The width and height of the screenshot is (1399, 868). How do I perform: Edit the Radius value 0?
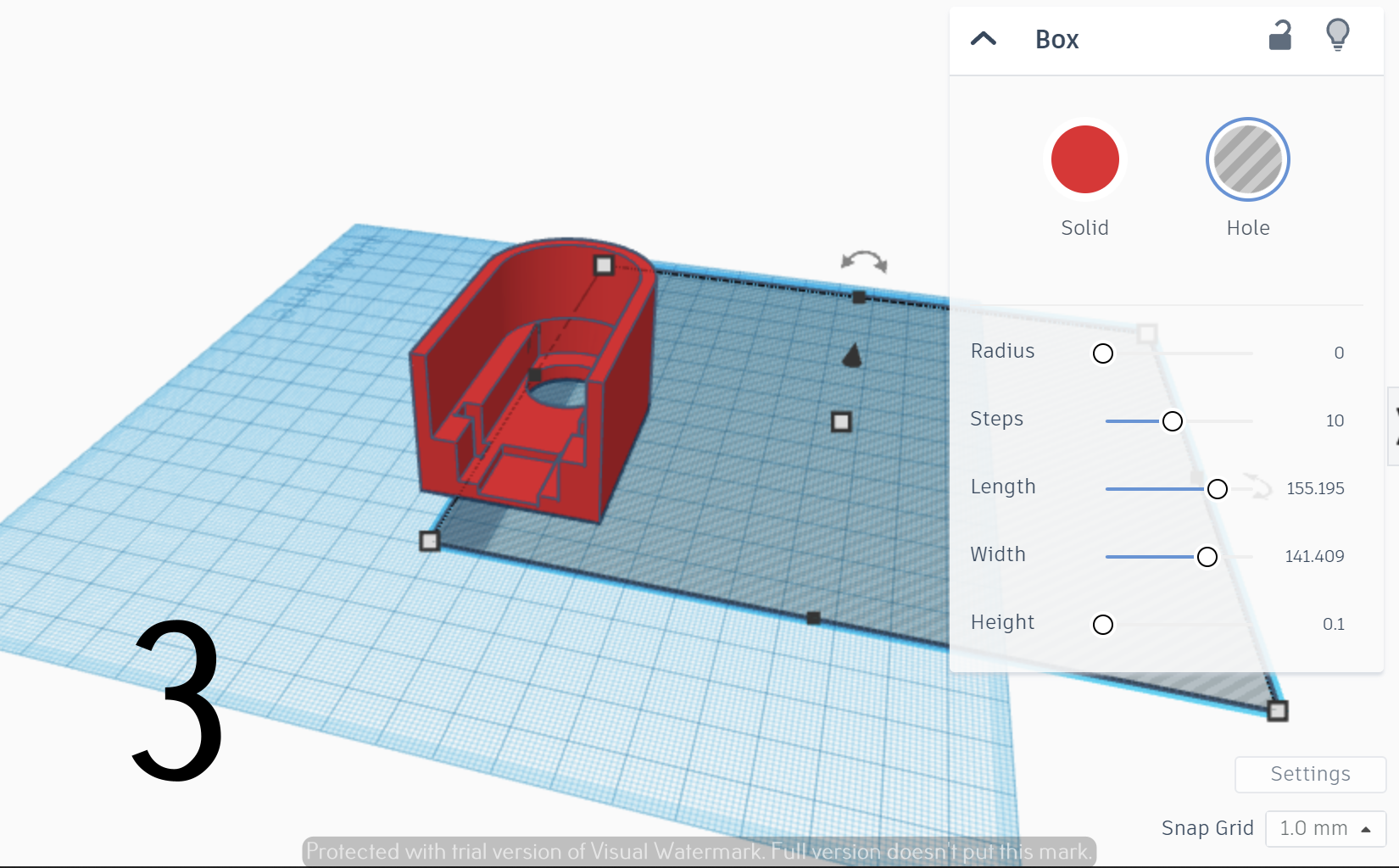click(x=1339, y=353)
